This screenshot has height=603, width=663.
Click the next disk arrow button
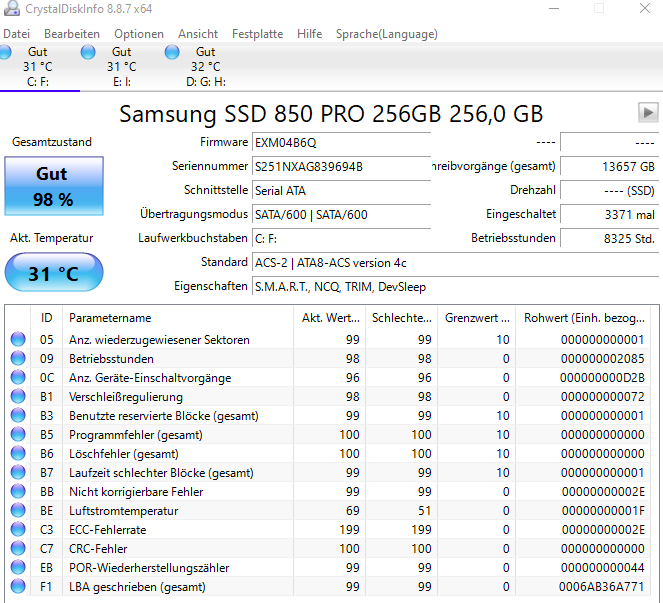tap(648, 113)
